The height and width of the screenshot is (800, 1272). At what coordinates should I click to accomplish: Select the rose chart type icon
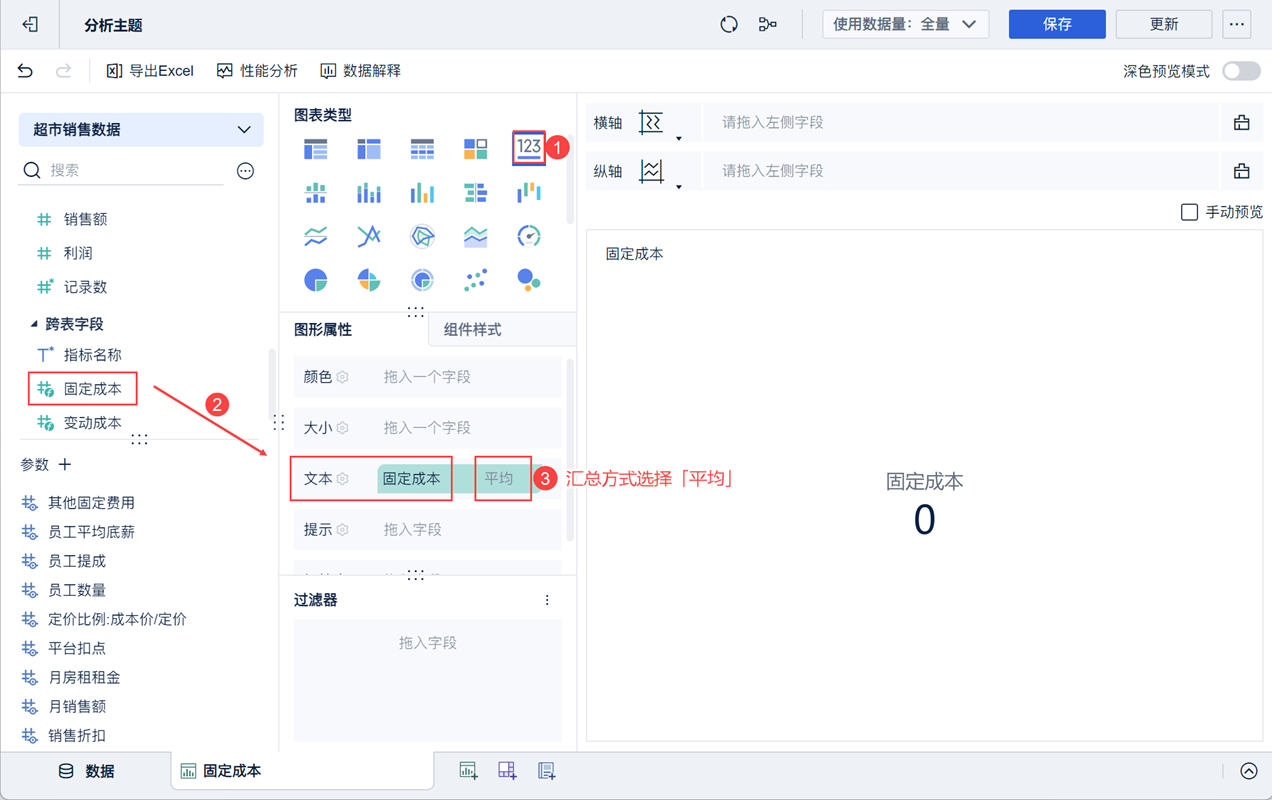click(369, 280)
